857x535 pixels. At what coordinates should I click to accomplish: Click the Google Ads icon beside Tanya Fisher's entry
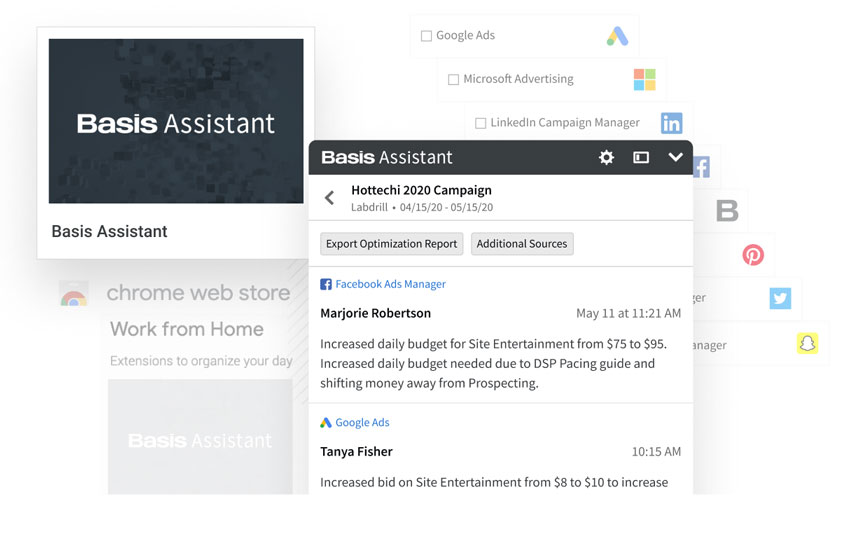[326, 422]
